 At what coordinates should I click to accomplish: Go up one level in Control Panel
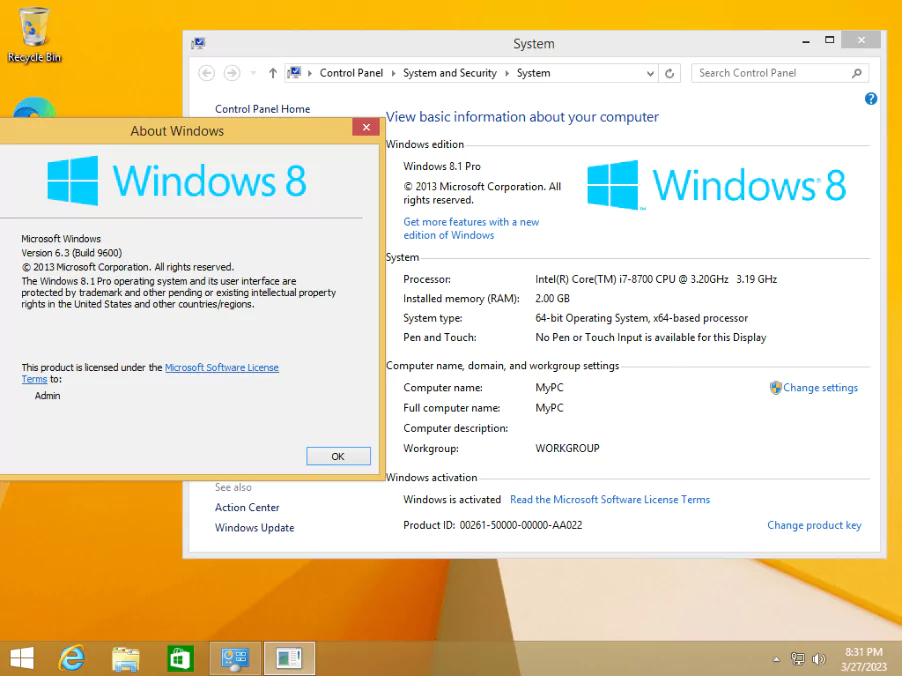(x=273, y=73)
